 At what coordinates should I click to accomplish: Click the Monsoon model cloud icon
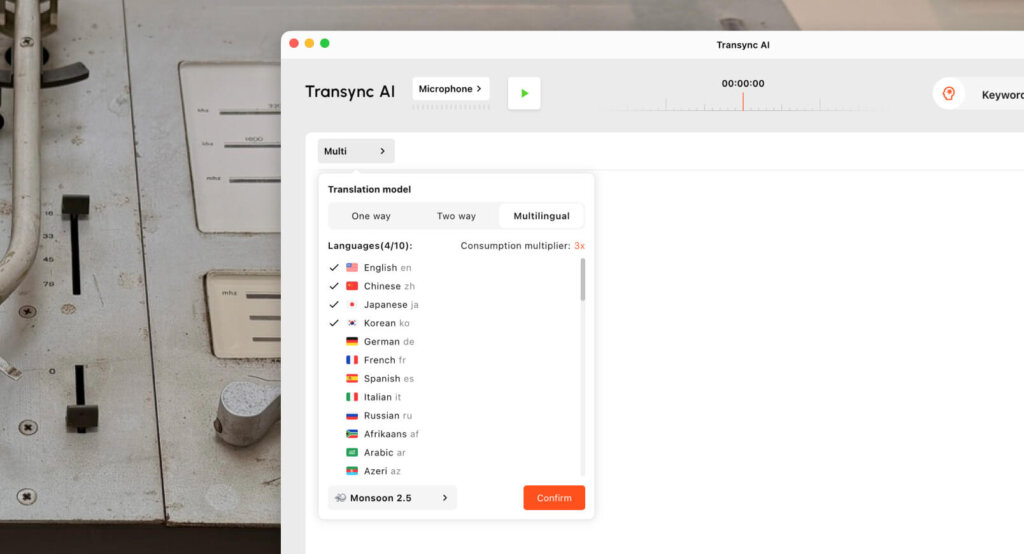pos(340,498)
